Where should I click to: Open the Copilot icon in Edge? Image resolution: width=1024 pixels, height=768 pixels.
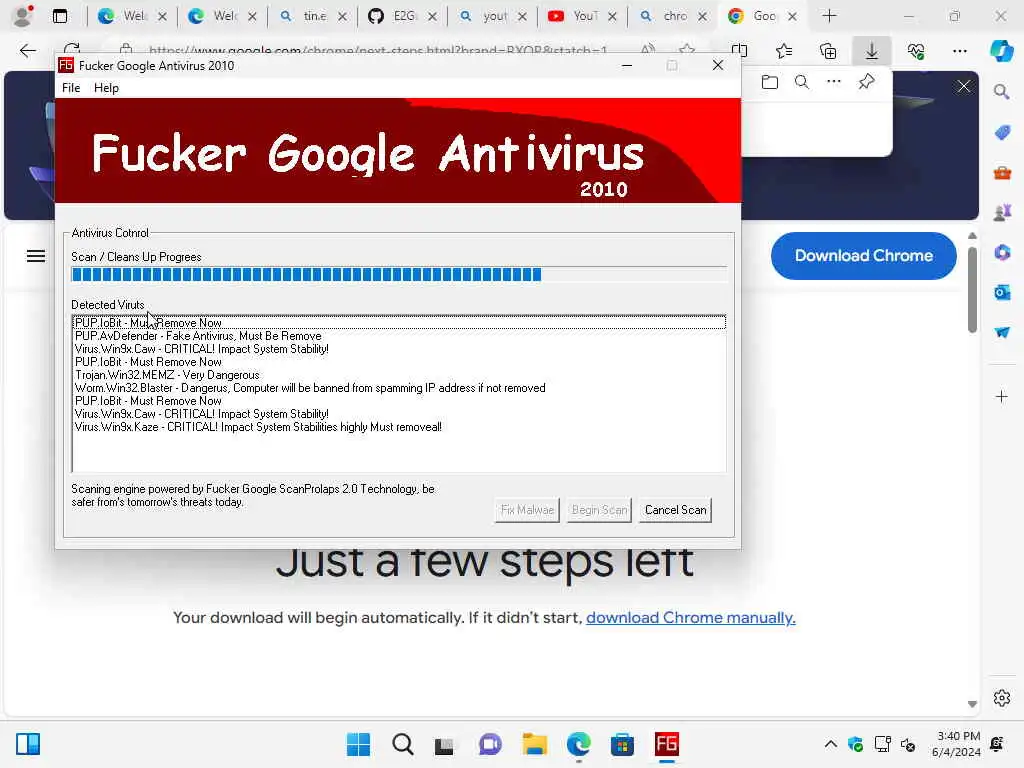[1001, 51]
